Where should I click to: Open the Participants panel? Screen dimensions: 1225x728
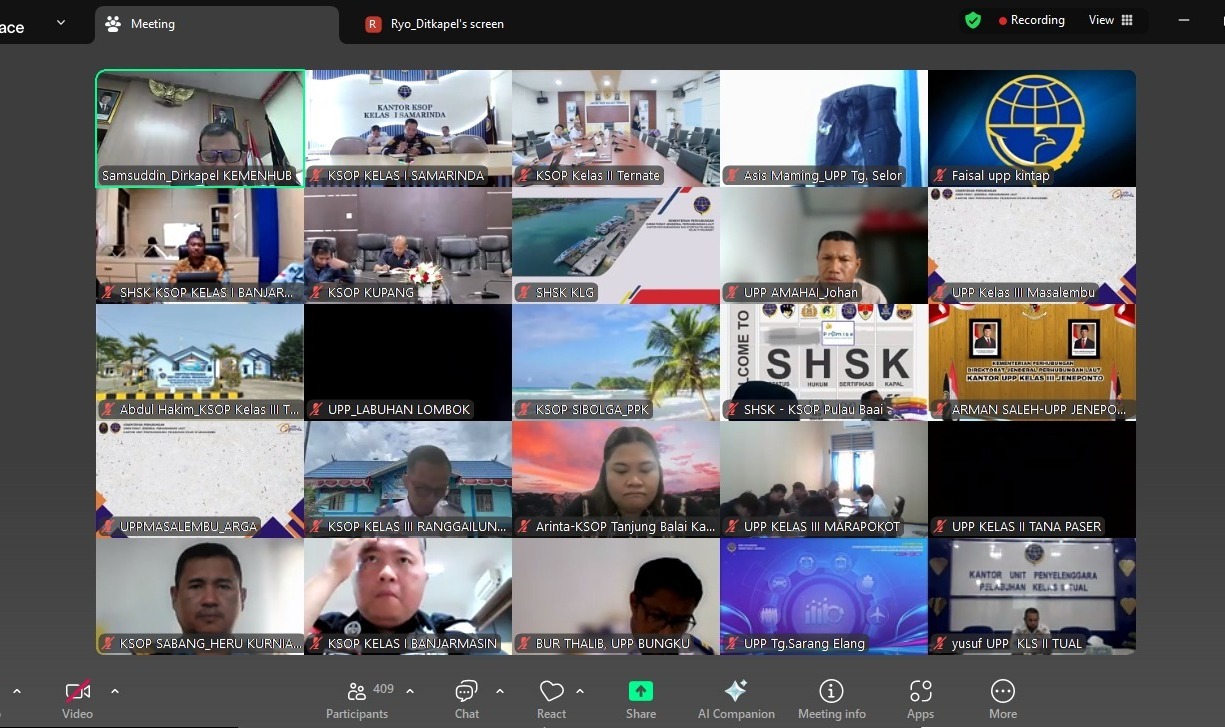click(x=357, y=700)
